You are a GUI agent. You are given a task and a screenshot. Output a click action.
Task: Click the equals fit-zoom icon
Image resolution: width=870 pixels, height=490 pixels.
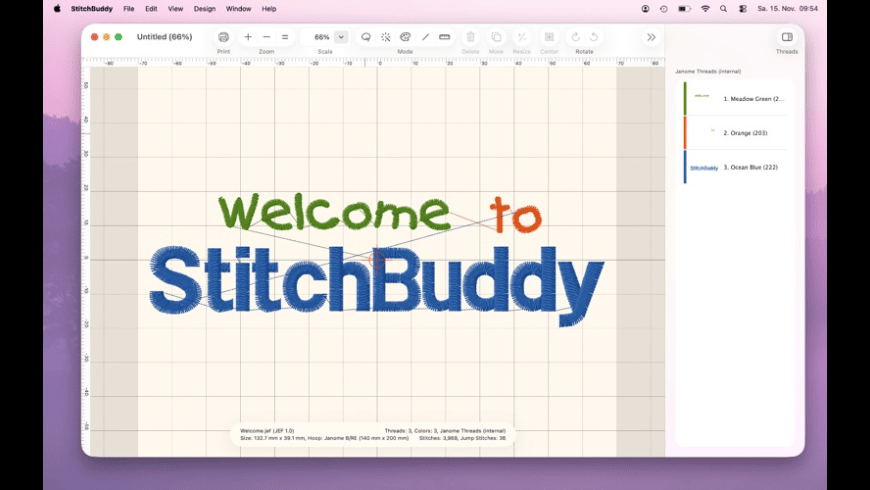point(285,37)
